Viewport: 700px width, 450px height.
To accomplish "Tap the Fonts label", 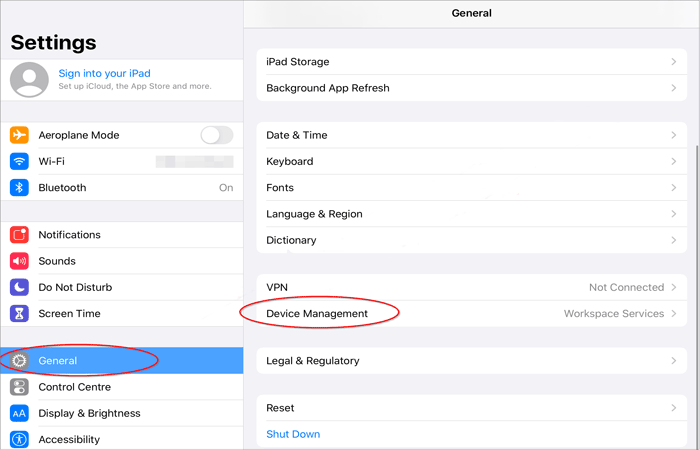I will (280, 188).
